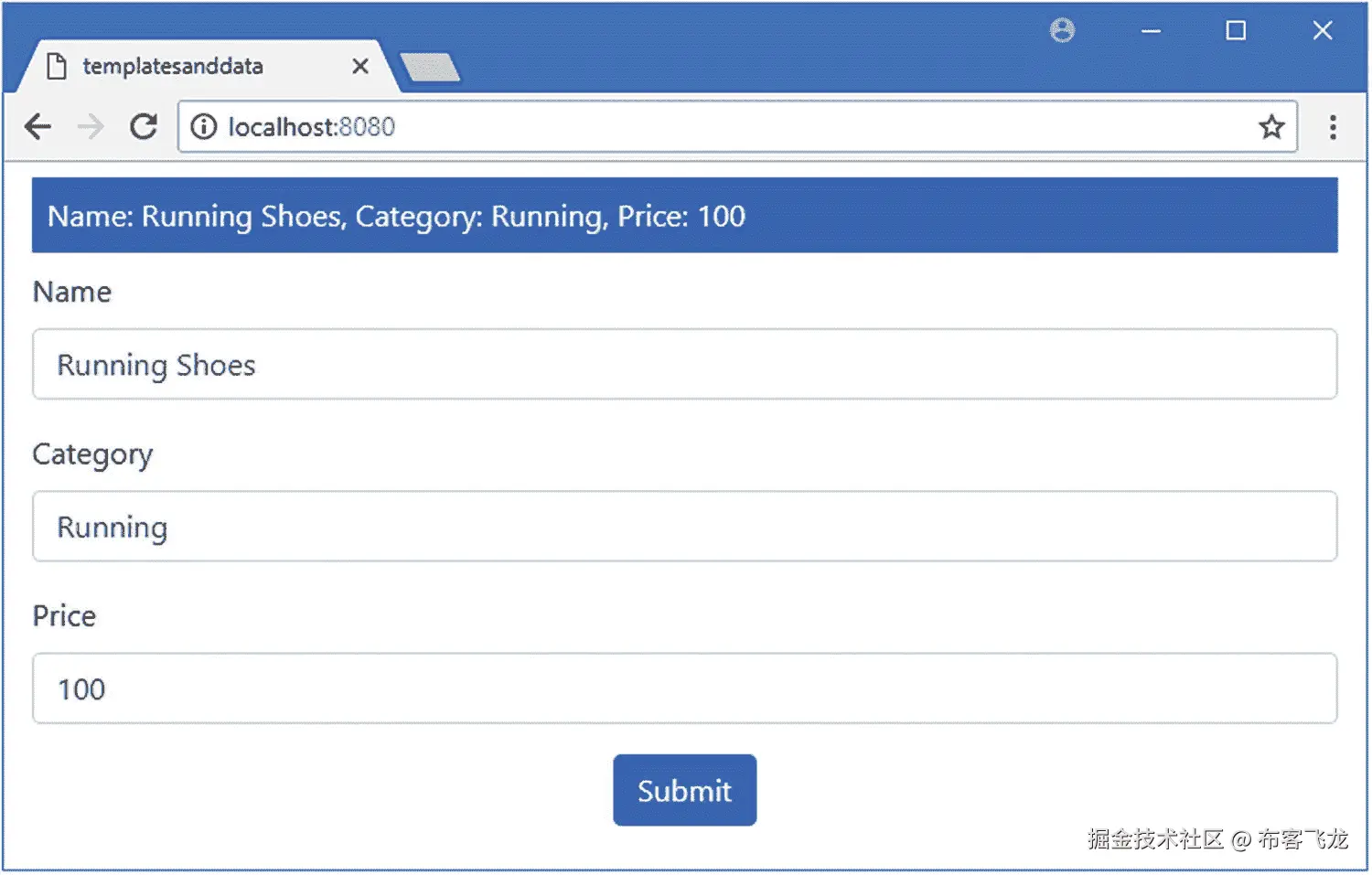Image resolution: width=1372 pixels, height=875 pixels.
Task: Click the Submit button
Action: pos(684,790)
